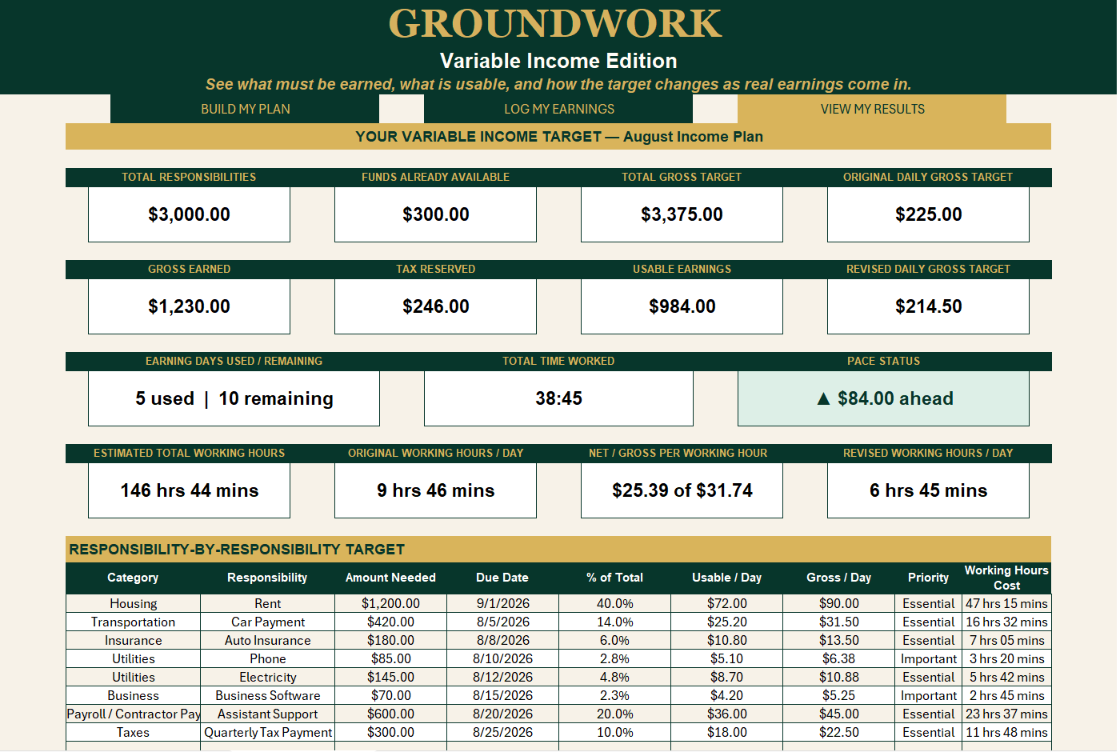Select the $600.00 amount cell
Viewport: 1117px width, 752px height.
pyautogui.click(x=390, y=714)
